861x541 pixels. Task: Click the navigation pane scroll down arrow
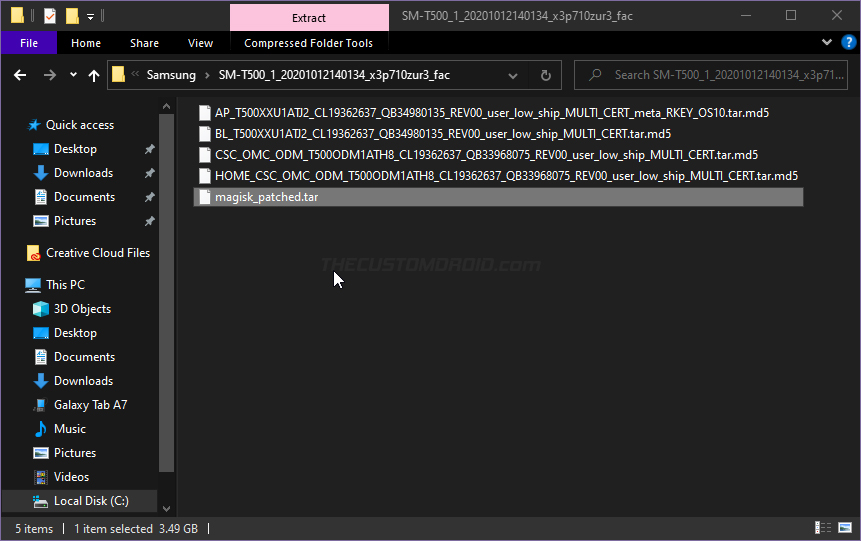pos(166,509)
